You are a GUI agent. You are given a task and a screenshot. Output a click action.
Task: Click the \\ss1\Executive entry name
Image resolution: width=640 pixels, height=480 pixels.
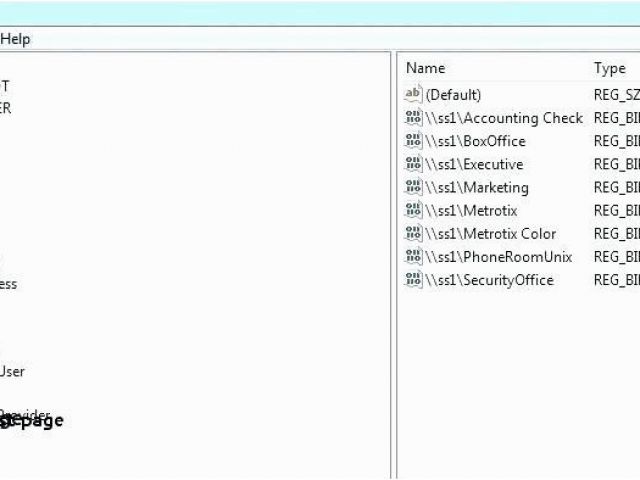click(x=474, y=164)
